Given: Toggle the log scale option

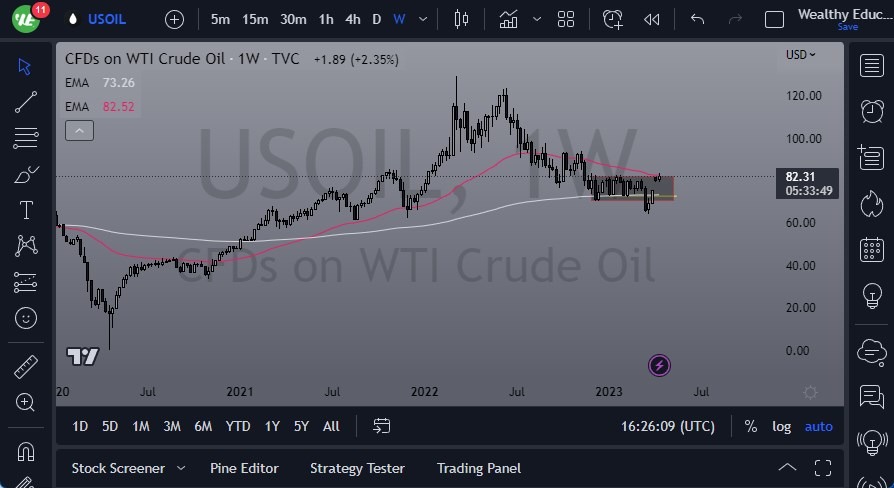Looking at the screenshot, I should point(781,426).
